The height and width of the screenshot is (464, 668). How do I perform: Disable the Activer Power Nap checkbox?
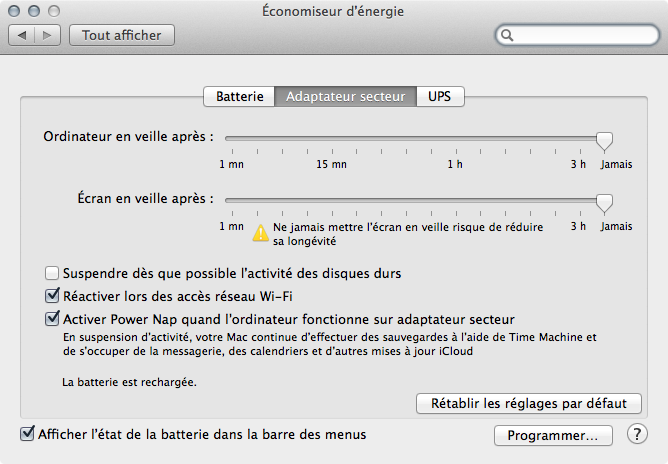(52, 319)
